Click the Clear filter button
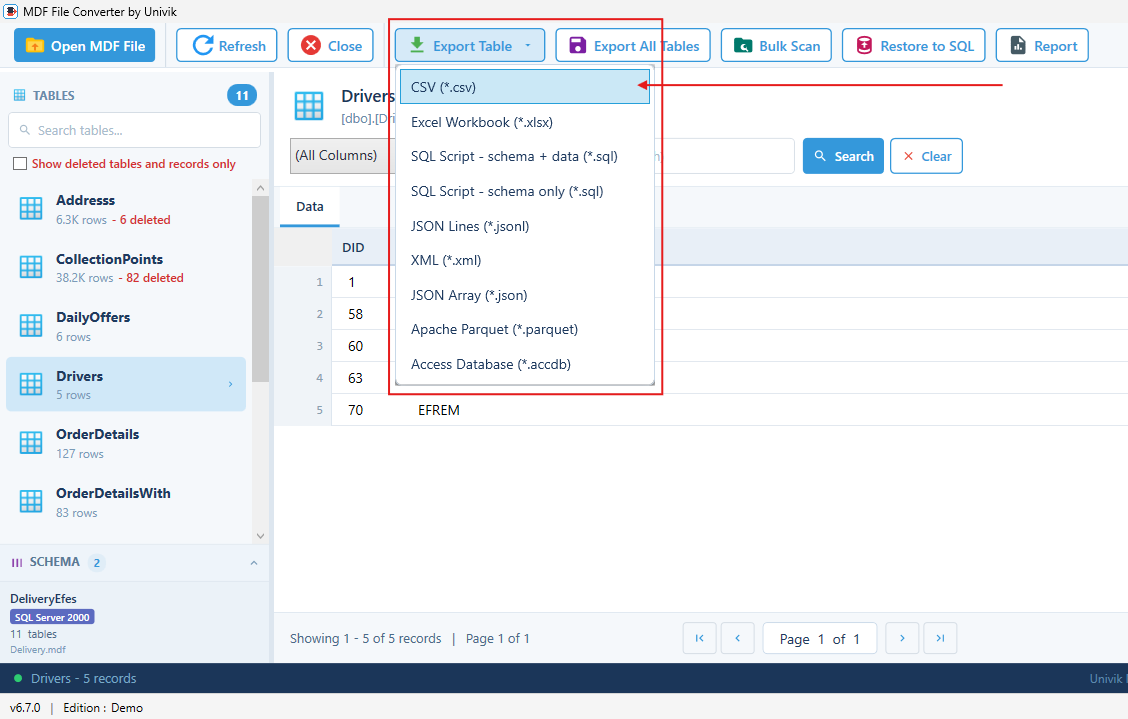Image resolution: width=1128 pixels, height=719 pixels. pyautogui.click(x=926, y=156)
